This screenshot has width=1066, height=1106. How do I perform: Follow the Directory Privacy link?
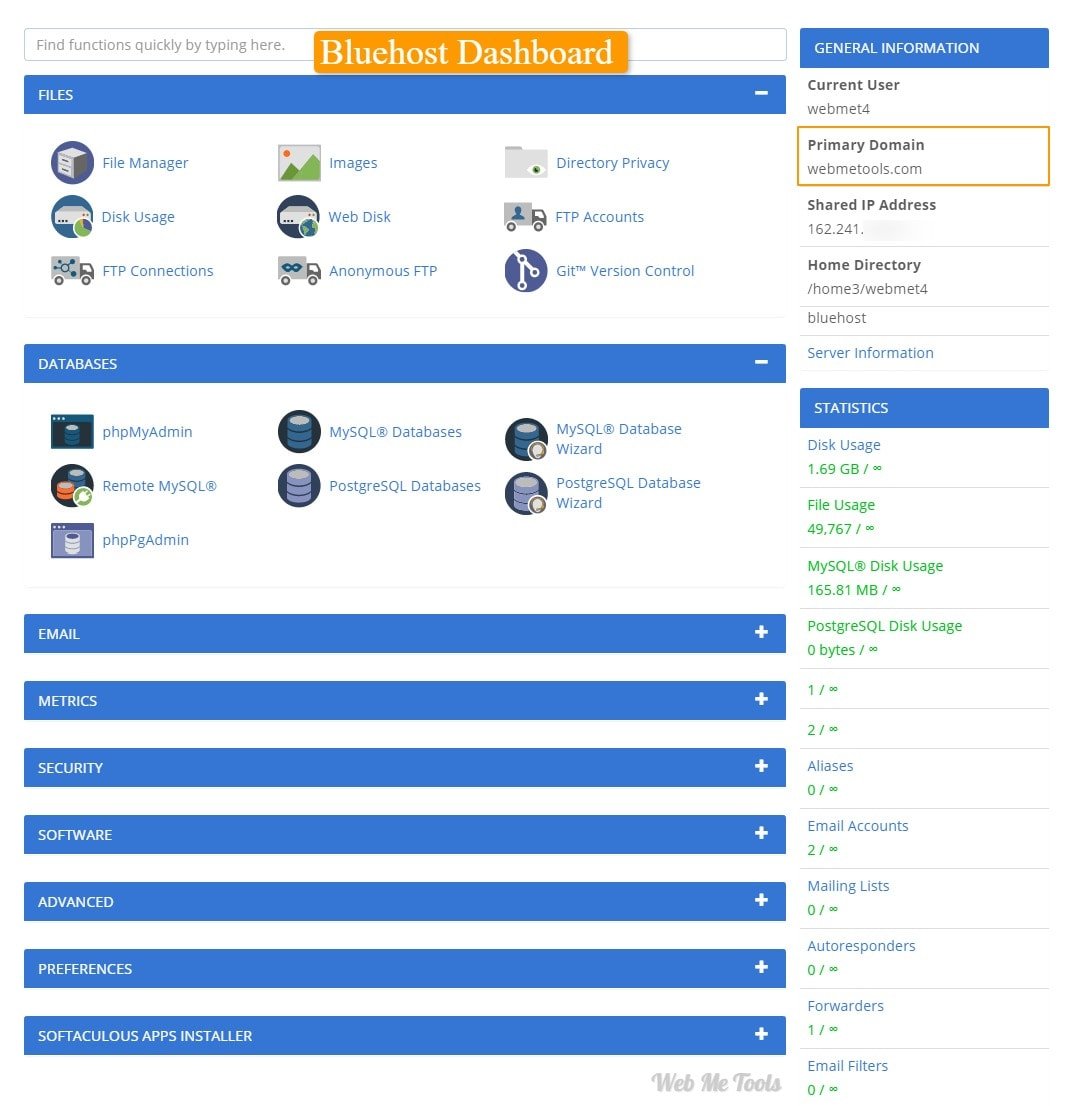coord(612,163)
